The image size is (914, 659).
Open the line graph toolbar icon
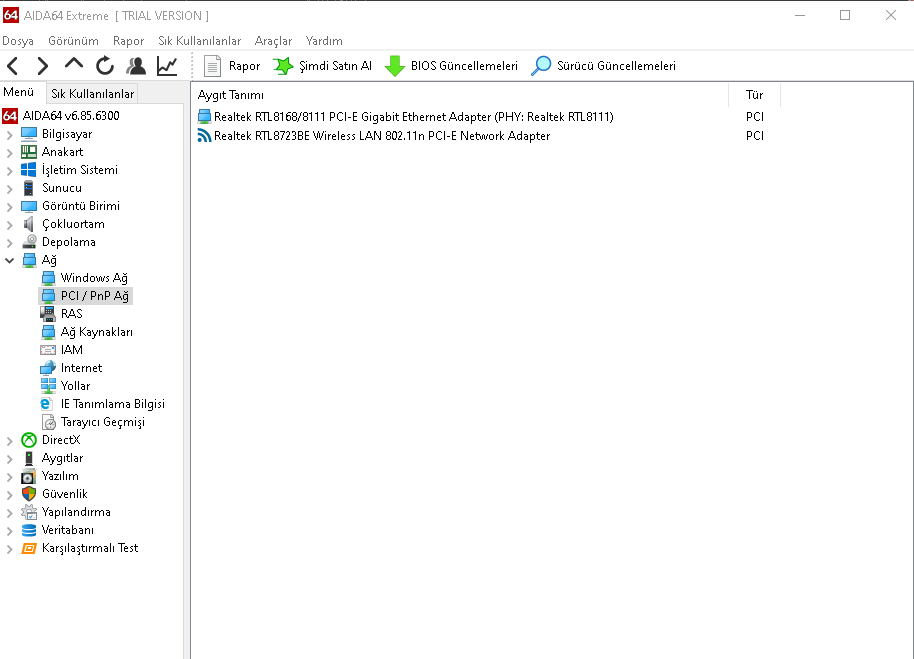pos(167,66)
